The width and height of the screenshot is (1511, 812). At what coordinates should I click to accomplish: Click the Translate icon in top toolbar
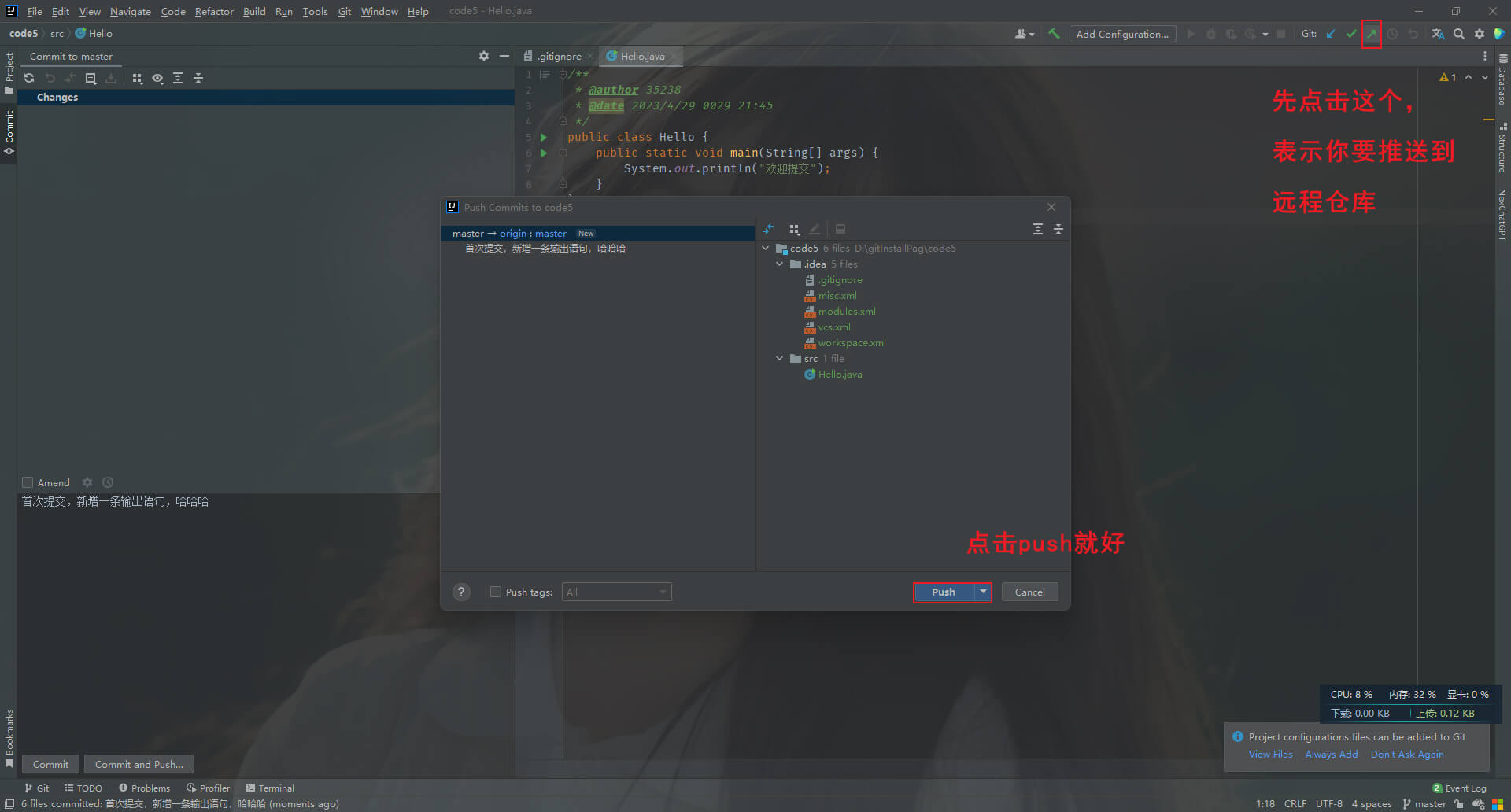[1438, 34]
